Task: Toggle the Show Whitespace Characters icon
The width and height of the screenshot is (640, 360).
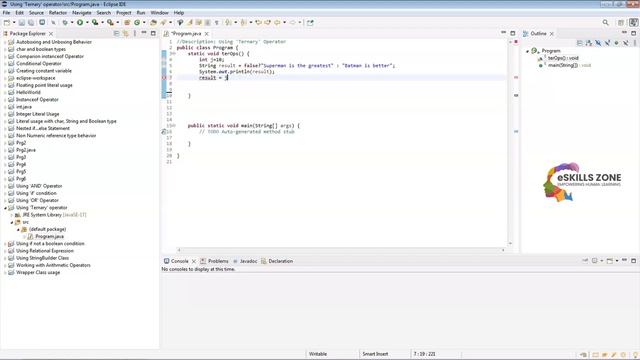Action: [217, 23]
